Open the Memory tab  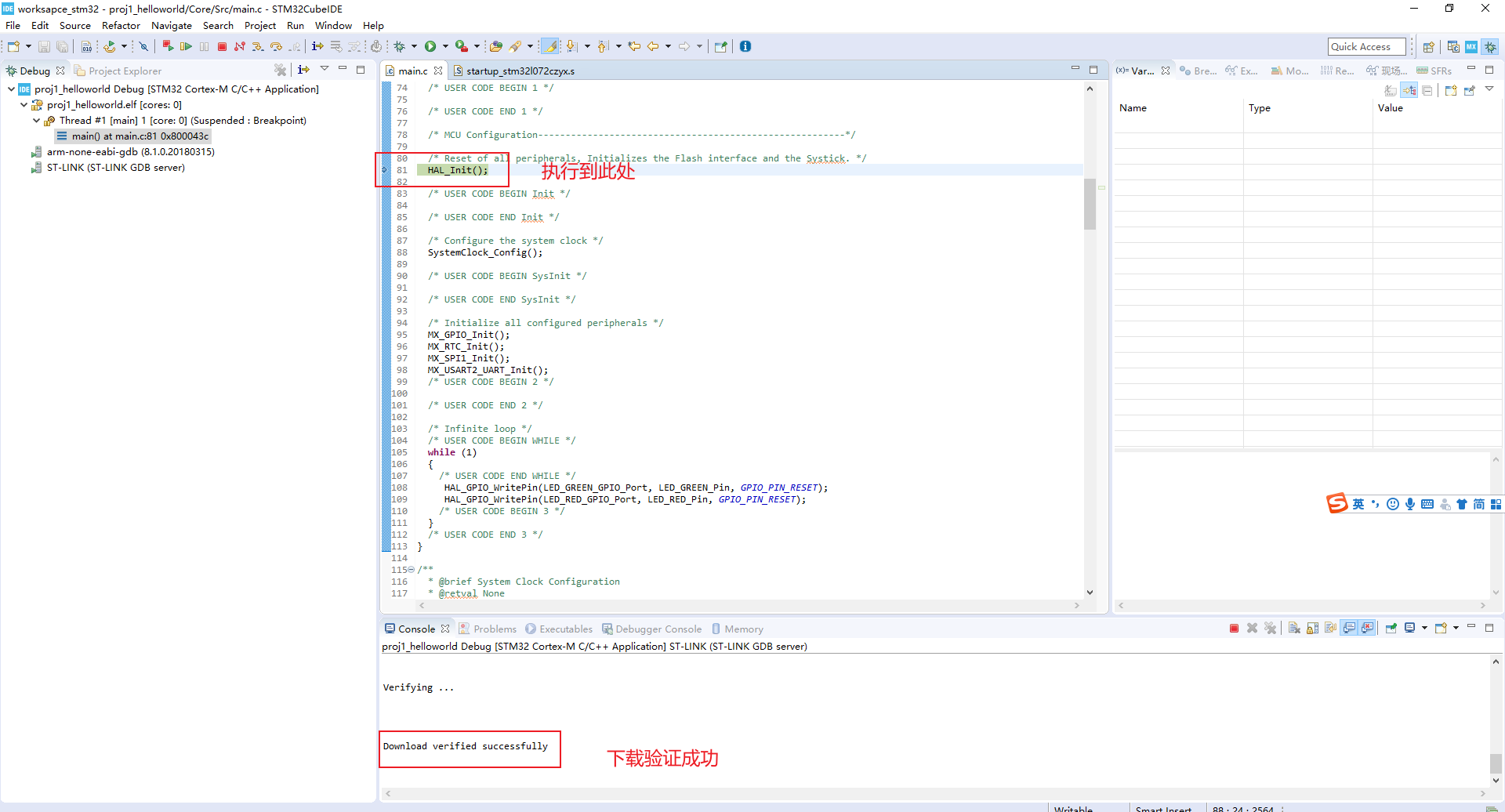[738, 629]
